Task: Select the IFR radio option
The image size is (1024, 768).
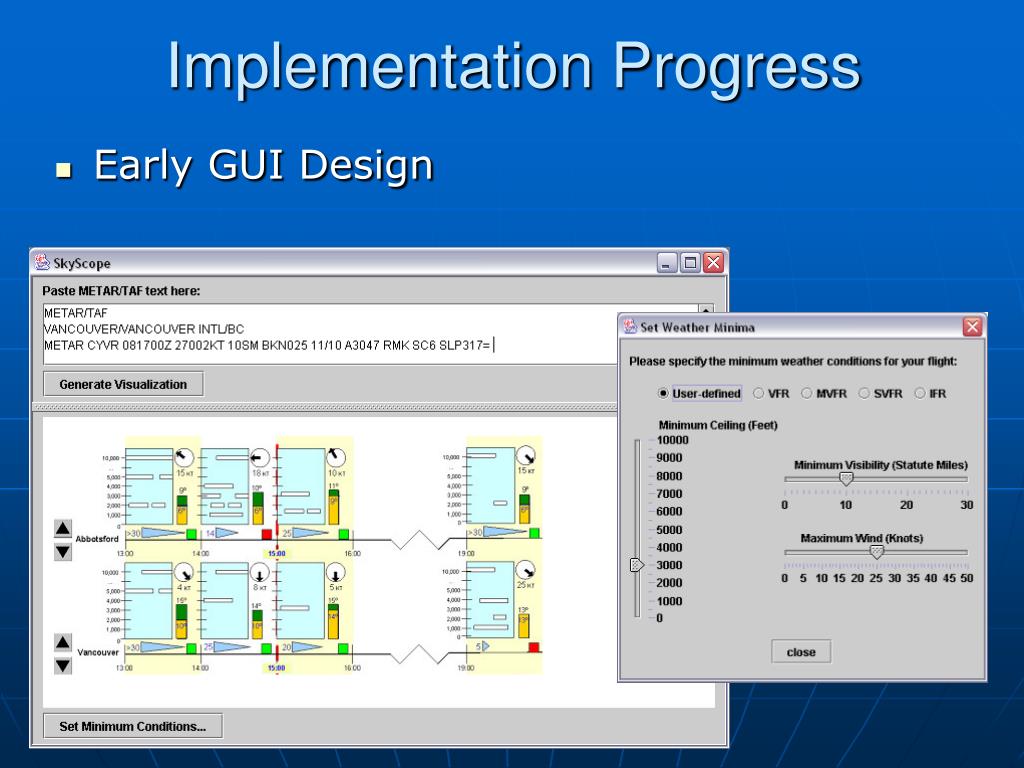Action: 931,393
